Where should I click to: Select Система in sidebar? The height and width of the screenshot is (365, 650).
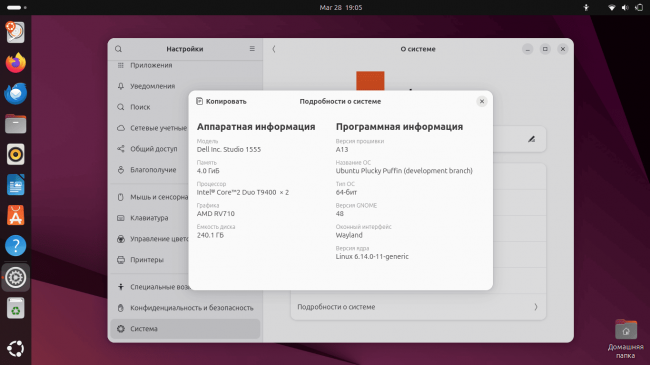[x=185, y=328]
